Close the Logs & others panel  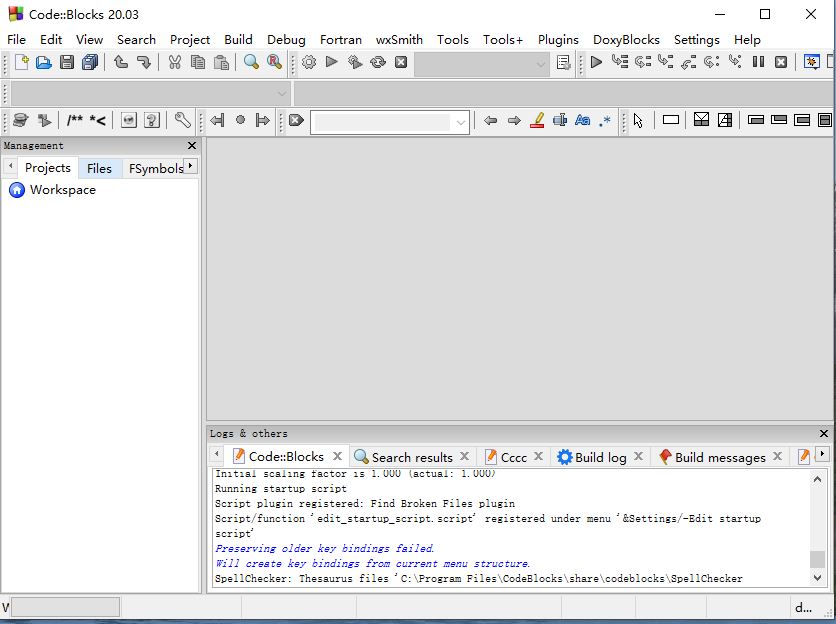(x=824, y=433)
